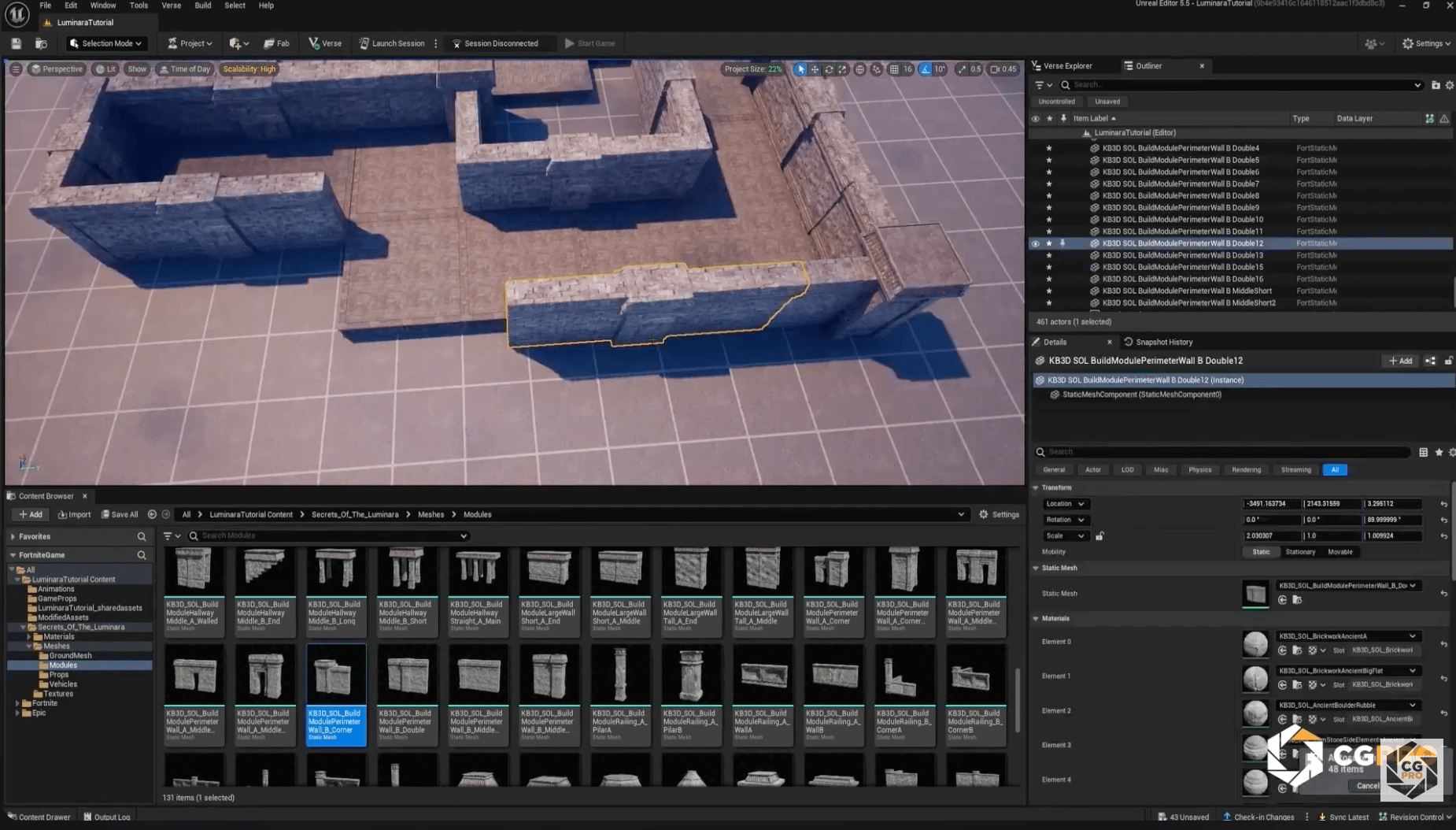1456x830 pixels.
Task: Click the Unsaved filter in Outliner
Action: 1107,102
